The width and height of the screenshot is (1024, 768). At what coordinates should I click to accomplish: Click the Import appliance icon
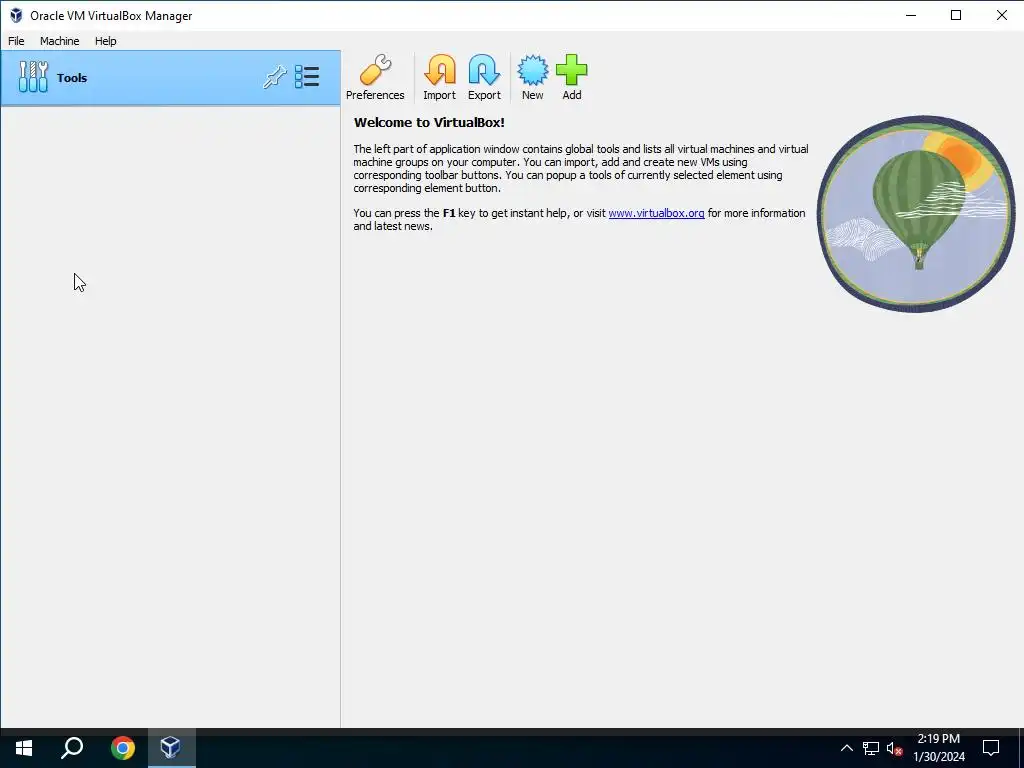(x=440, y=77)
